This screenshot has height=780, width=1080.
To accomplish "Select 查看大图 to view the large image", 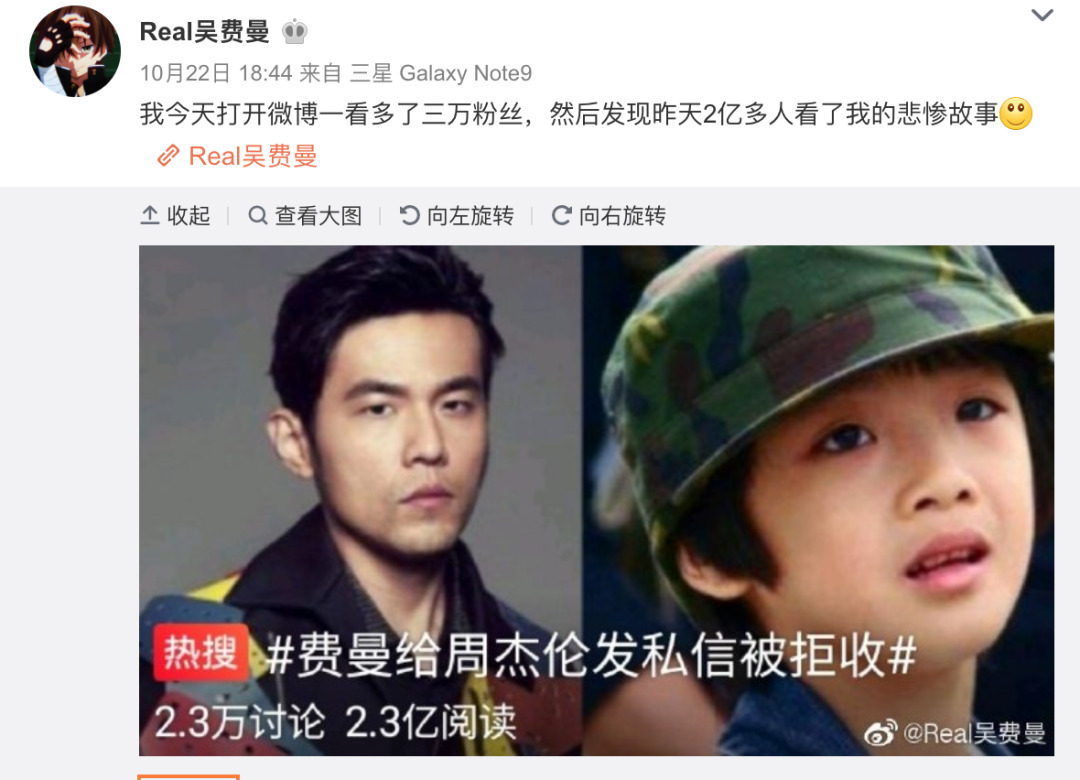I will [305, 216].
